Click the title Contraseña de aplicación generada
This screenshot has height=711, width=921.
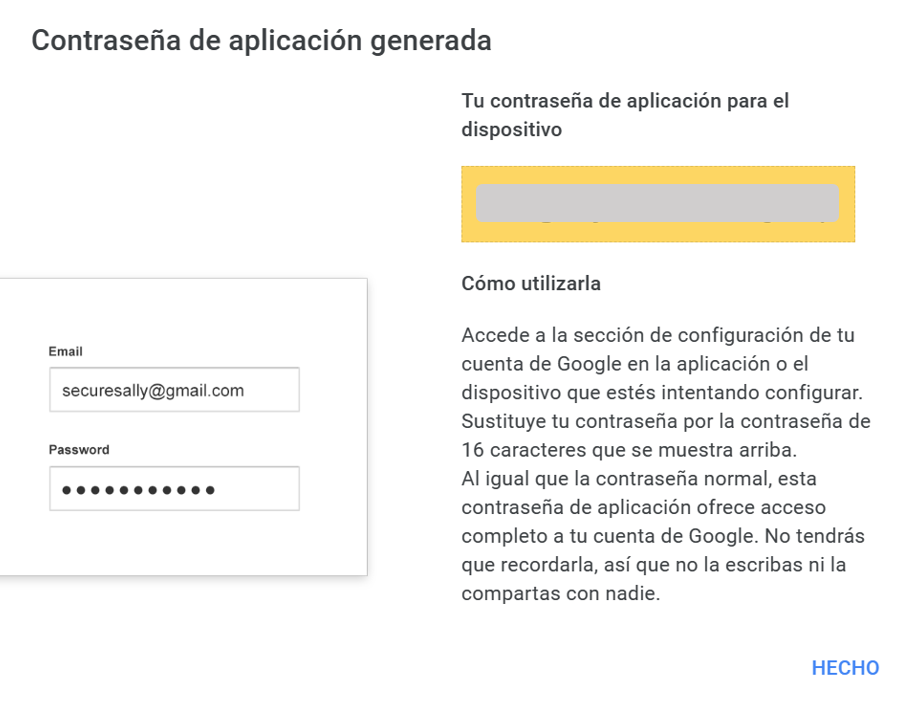261,41
